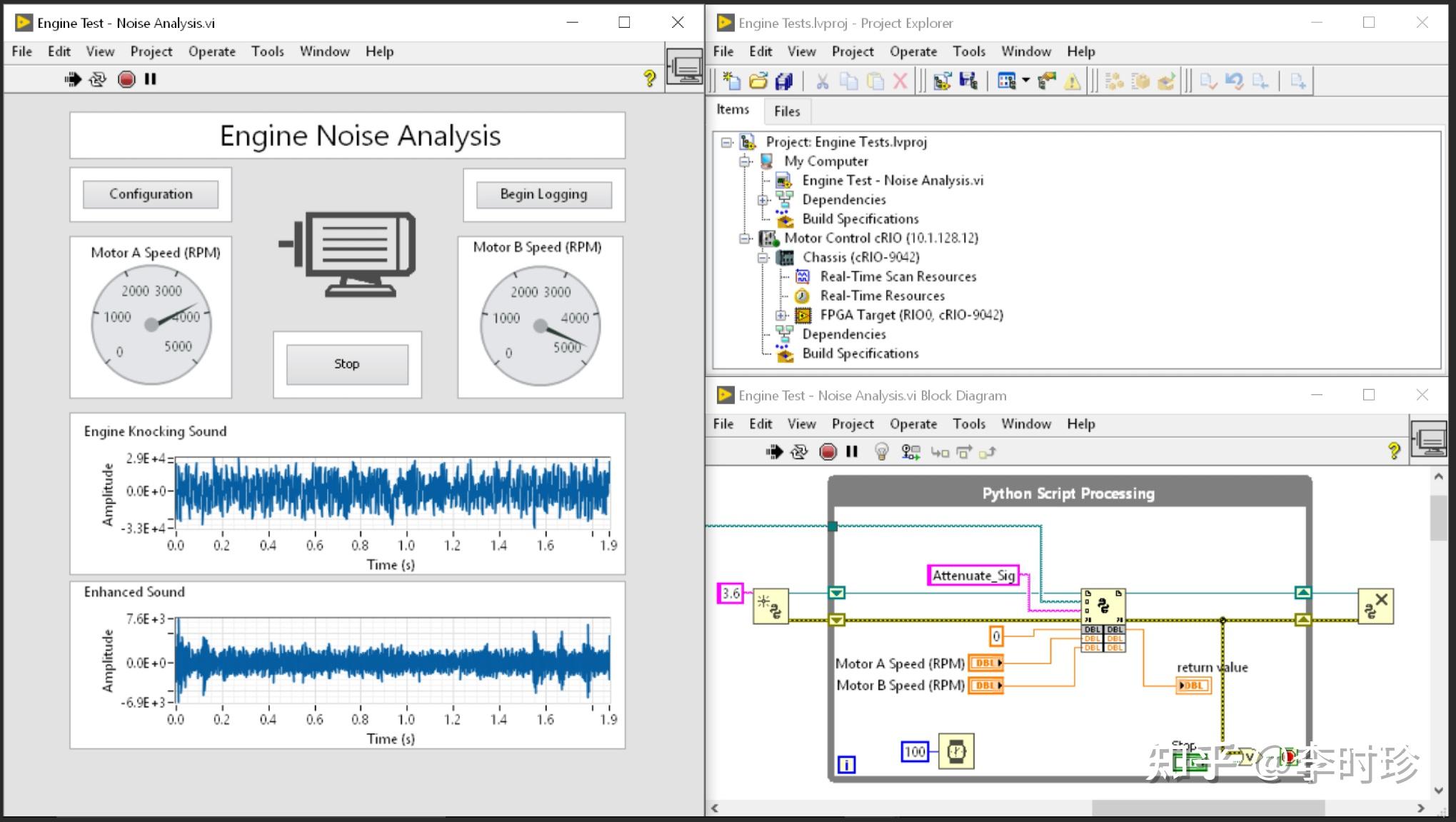Open filter view dropdown arrow in Project toolbar
The width and height of the screenshot is (1456, 822).
coord(1026,81)
